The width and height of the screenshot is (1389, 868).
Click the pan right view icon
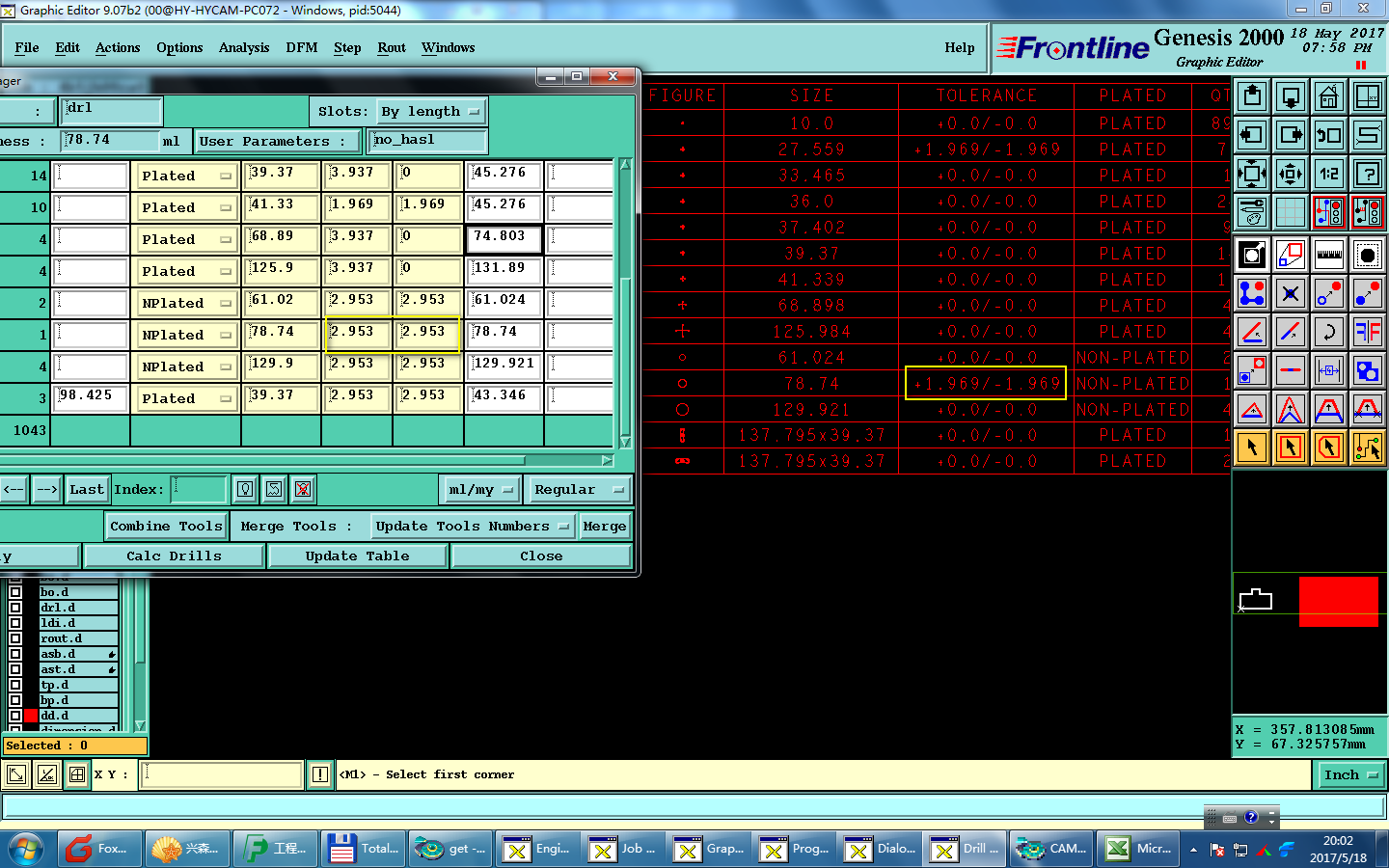(x=1291, y=135)
